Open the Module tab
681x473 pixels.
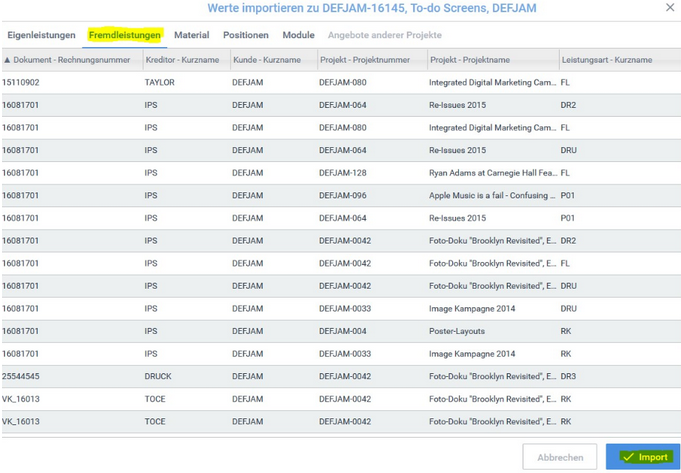pyautogui.click(x=298, y=35)
